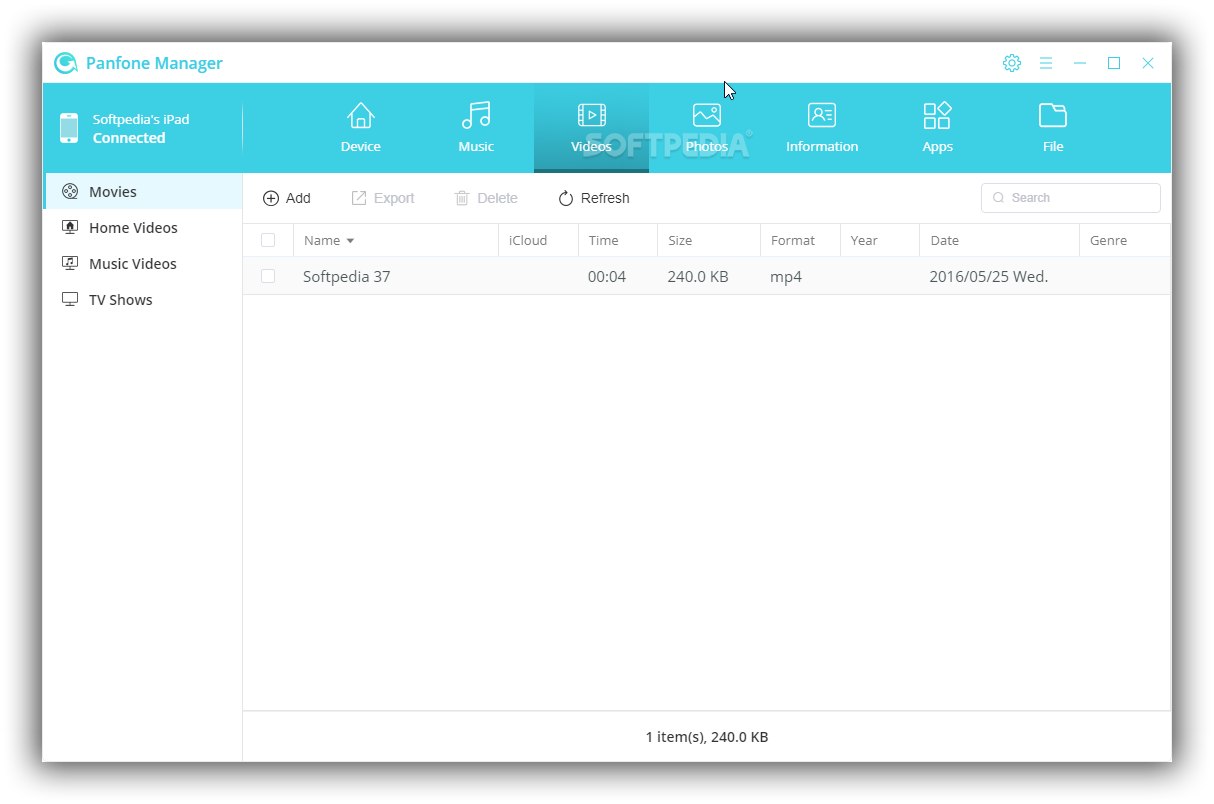Open the Apps tab
The height and width of the screenshot is (804, 1214).
937,128
